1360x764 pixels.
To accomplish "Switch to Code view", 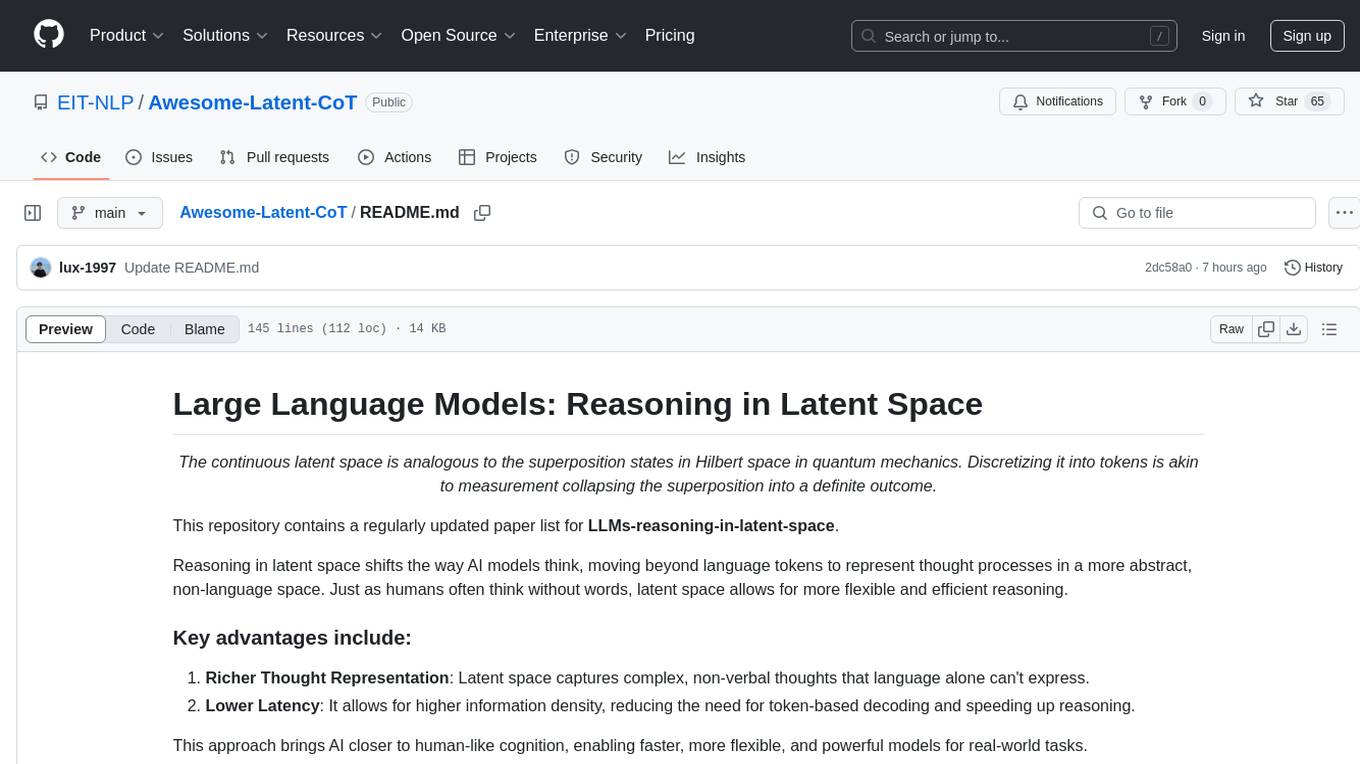I will pos(138,329).
